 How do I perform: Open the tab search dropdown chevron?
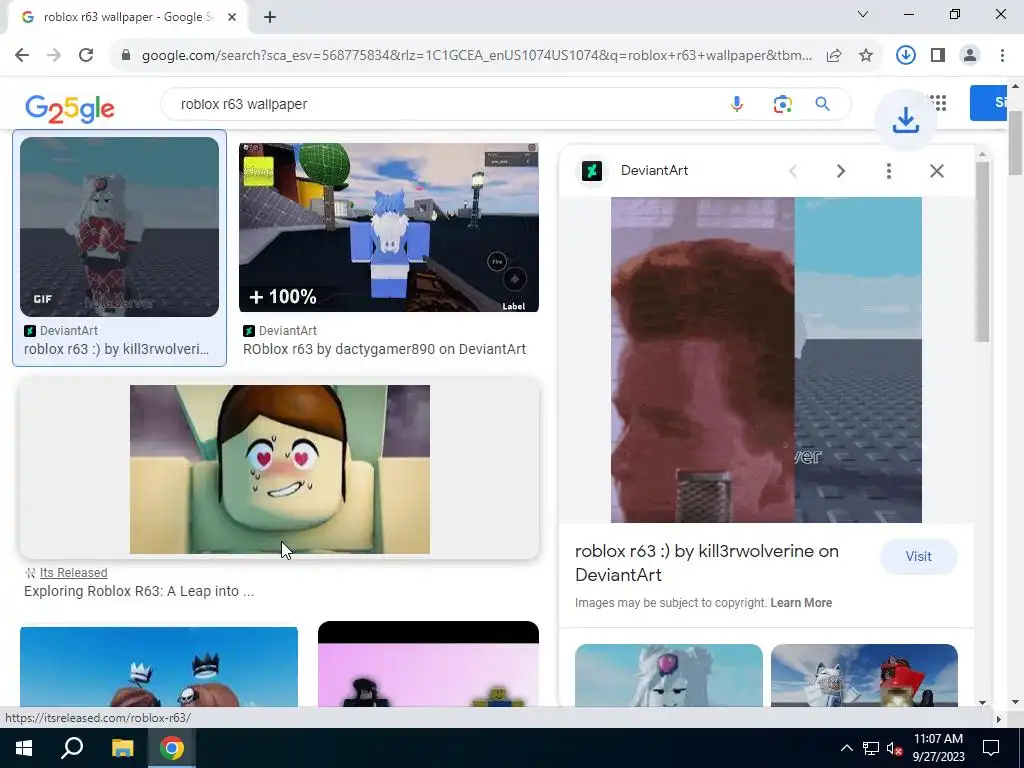coord(863,14)
